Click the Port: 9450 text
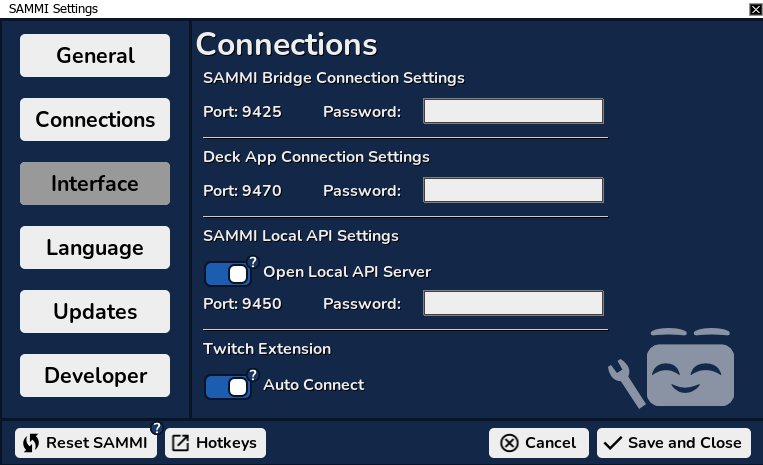The height and width of the screenshot is (465, 763). pos(242,304)
